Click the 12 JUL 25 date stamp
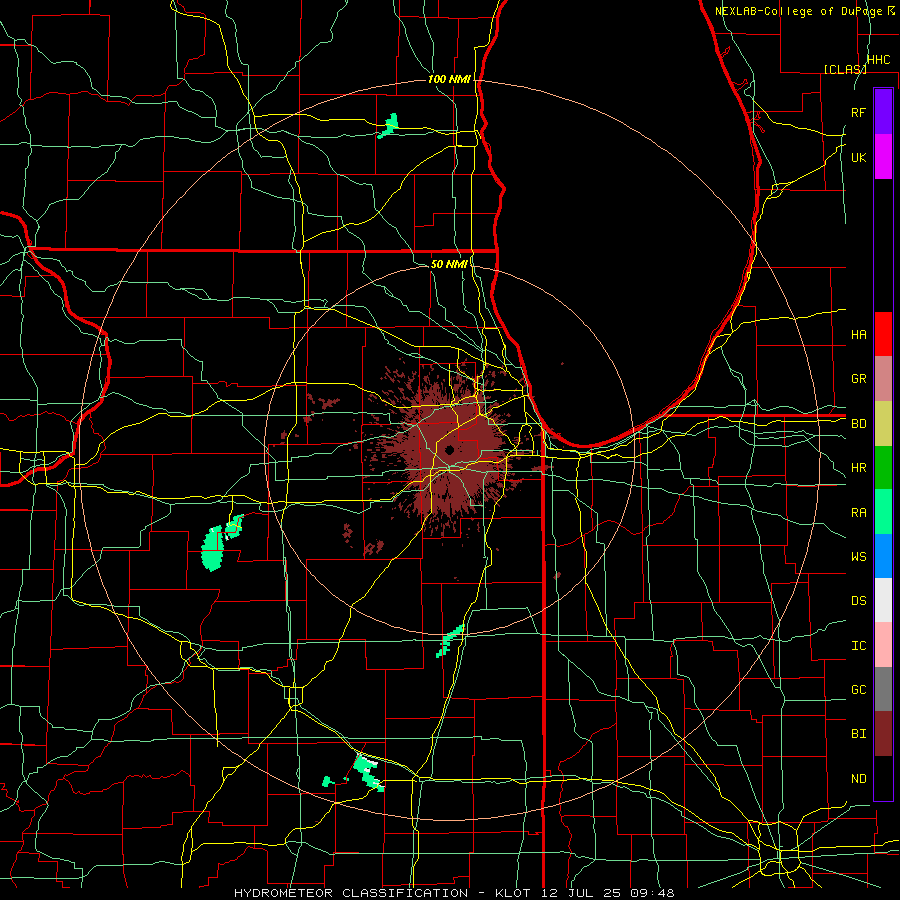This screenshot has height=900, width=900. [x=582, y=893]
